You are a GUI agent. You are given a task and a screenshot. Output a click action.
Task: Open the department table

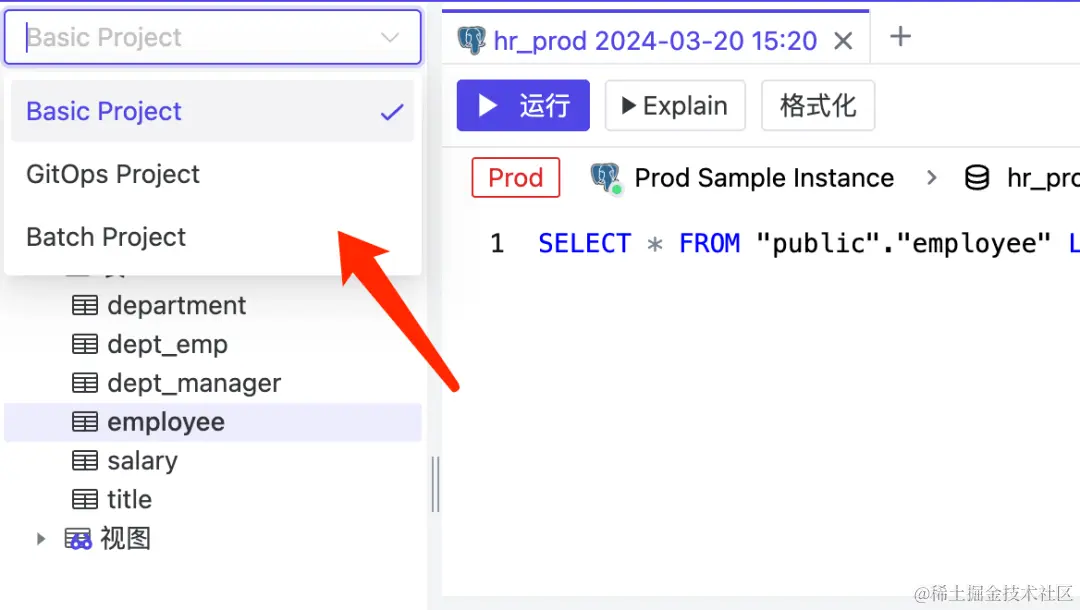pos(176,305)
